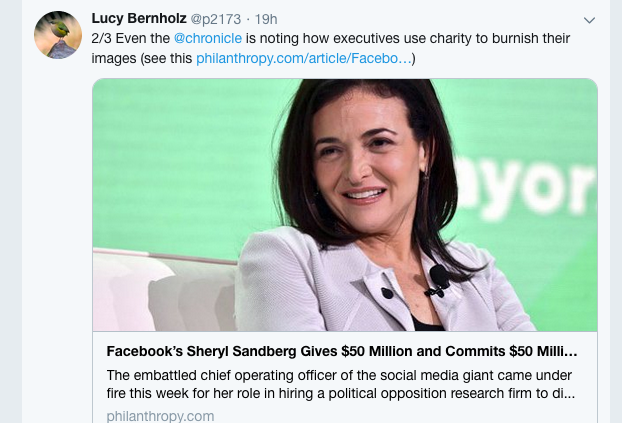Screen dimensions: 622x423
Task: Open the Sheryl Sandberg article preview photo
Action: (344, 205)
